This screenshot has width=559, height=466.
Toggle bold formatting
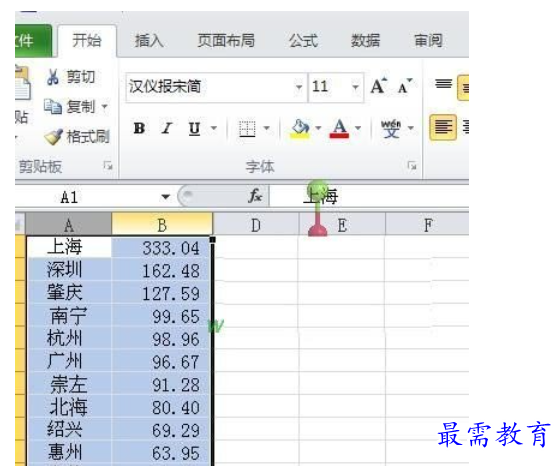pyautogui.click(x=139, y=128)
